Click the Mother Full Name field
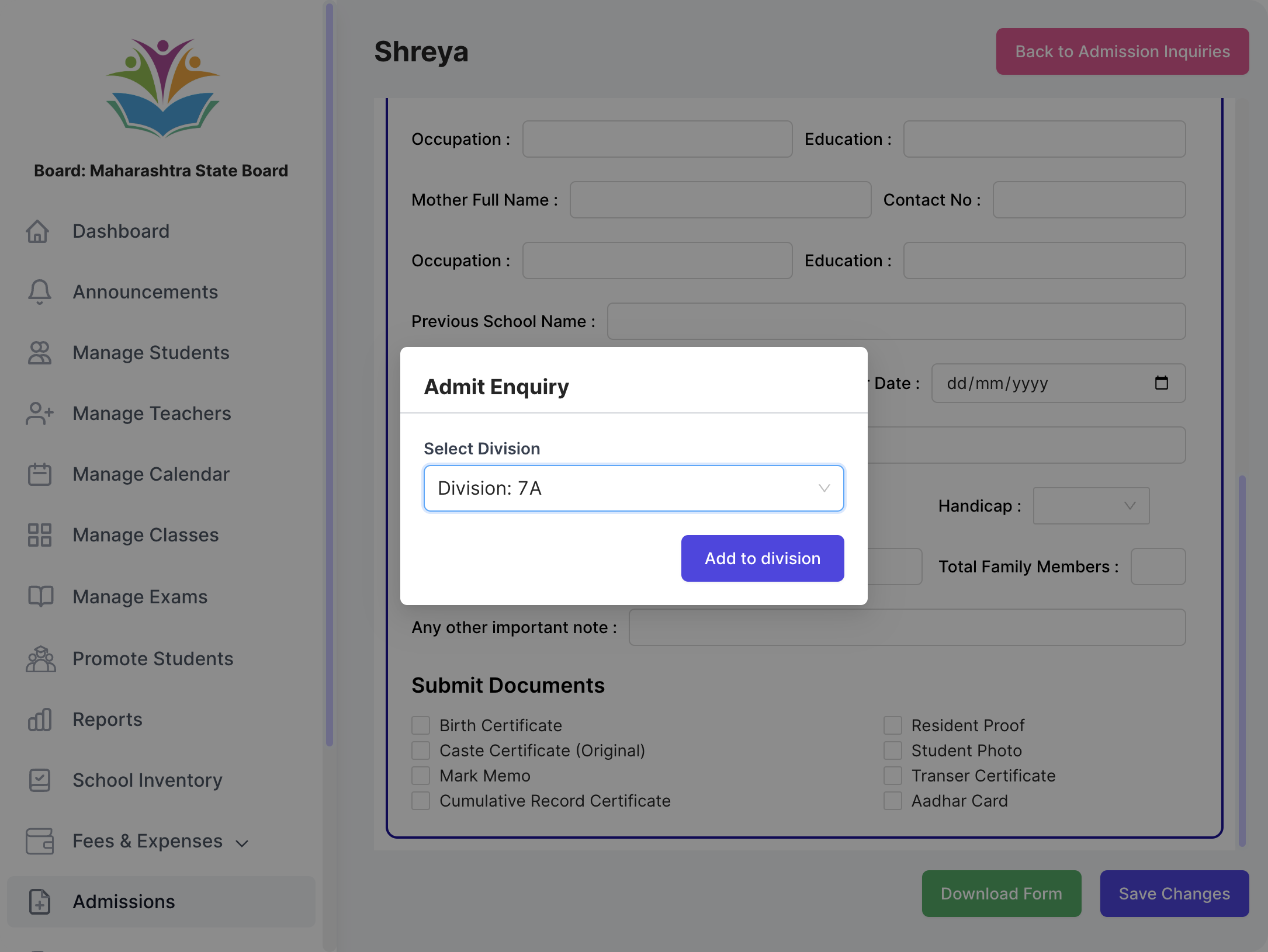The height and width of the screenshot is (952, 1268). 720,200
